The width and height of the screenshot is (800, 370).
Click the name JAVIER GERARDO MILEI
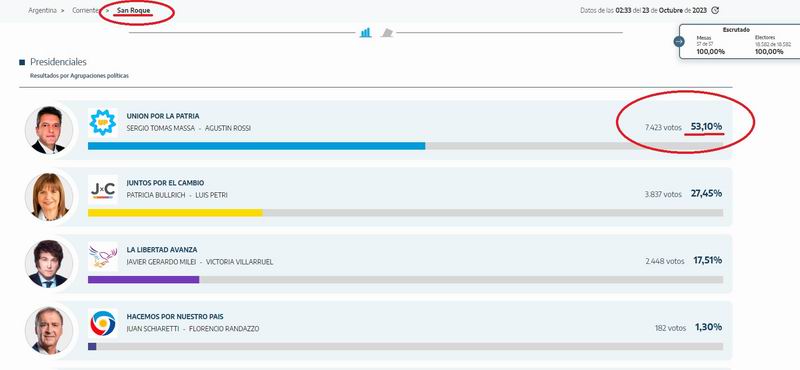coord(161,262)
